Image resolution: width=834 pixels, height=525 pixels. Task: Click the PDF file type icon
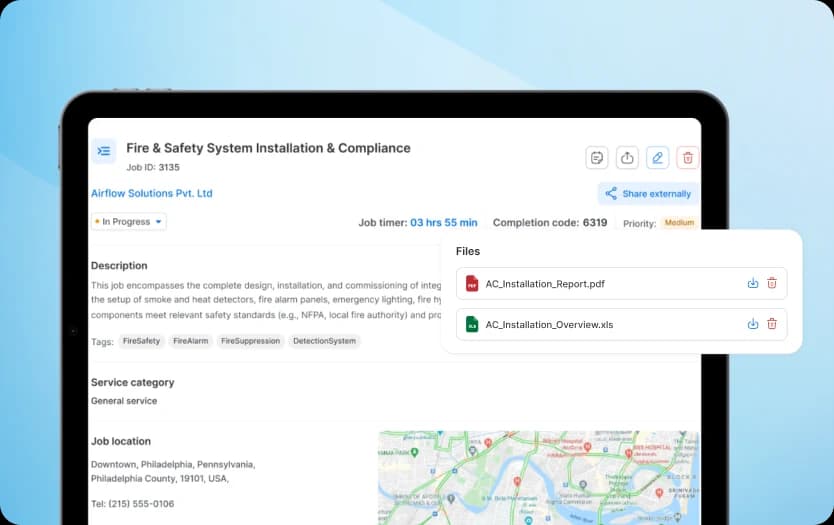(472, 284)
